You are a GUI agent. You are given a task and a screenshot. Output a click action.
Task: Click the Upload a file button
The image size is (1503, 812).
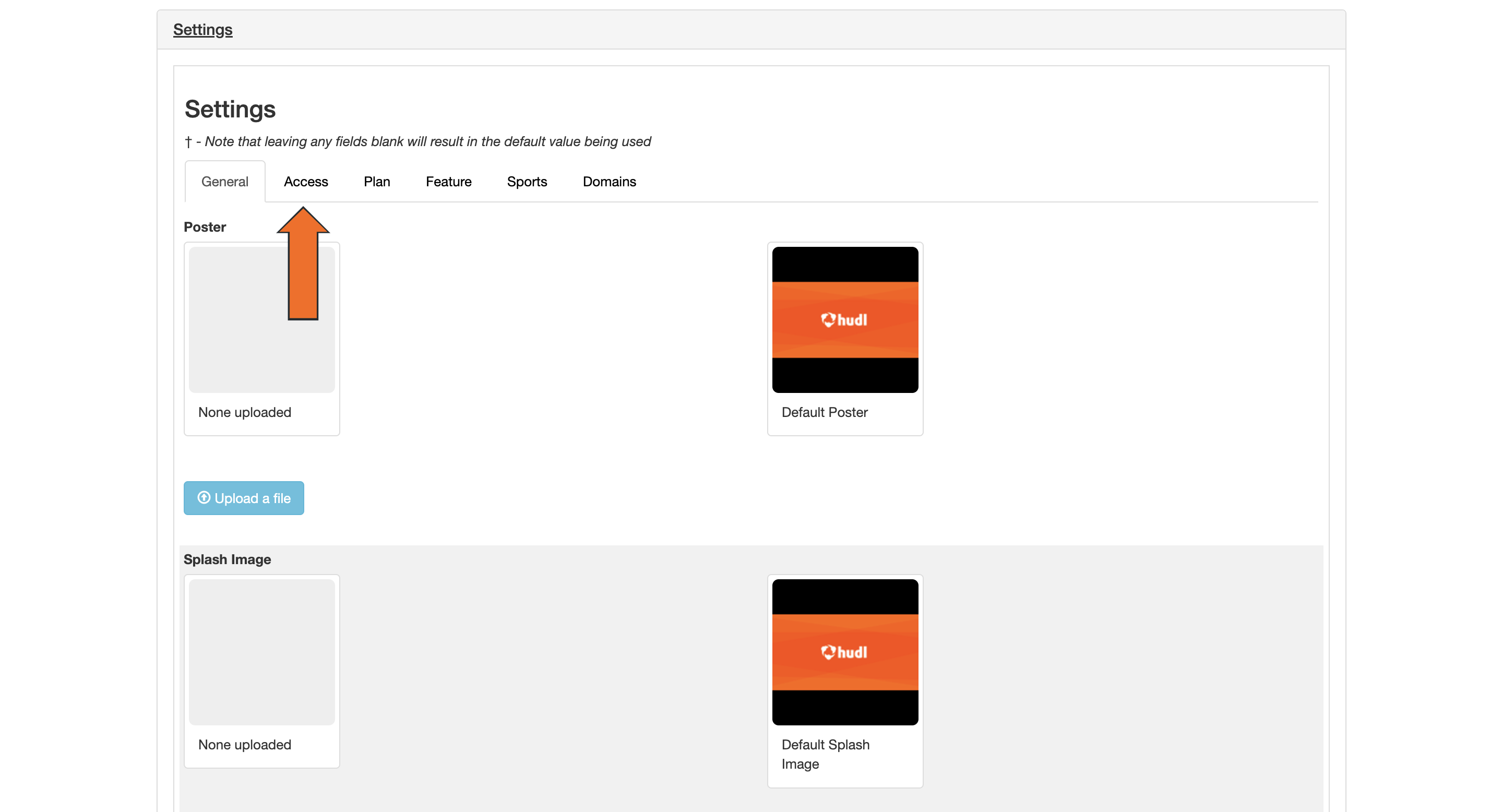[244, 498]
